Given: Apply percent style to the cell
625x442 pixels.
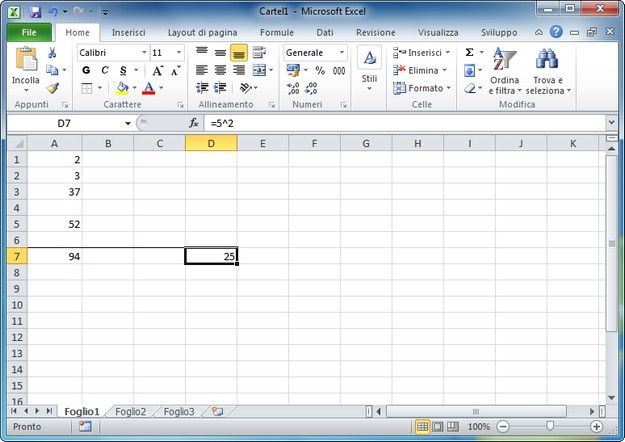Looking at the screenshot, I should [320, 71].
